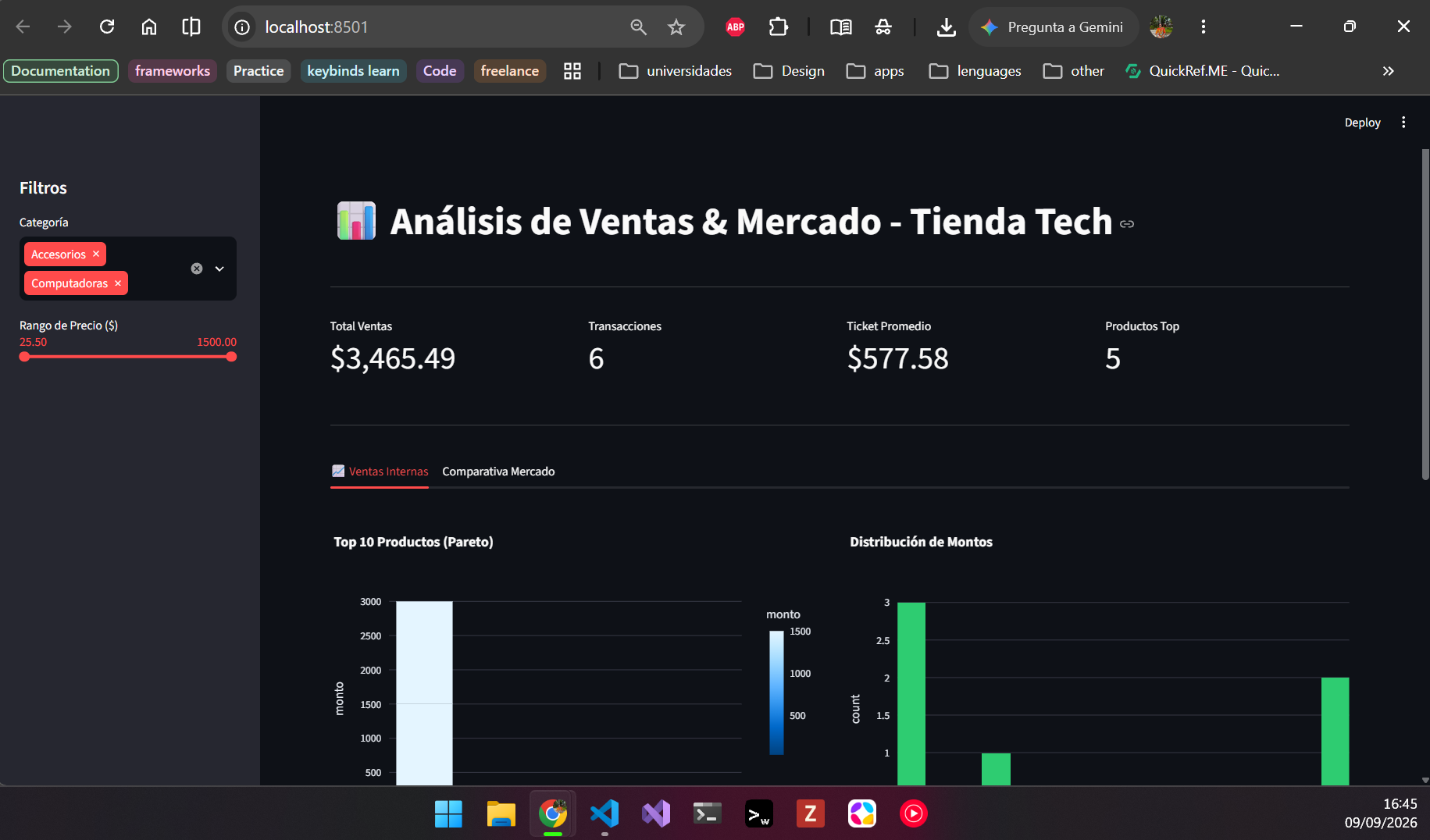This screenshot has height=840, width=1430.
Task: Open the Practice bookmark group
Action: pyautogui.click(x=259, y=71)
